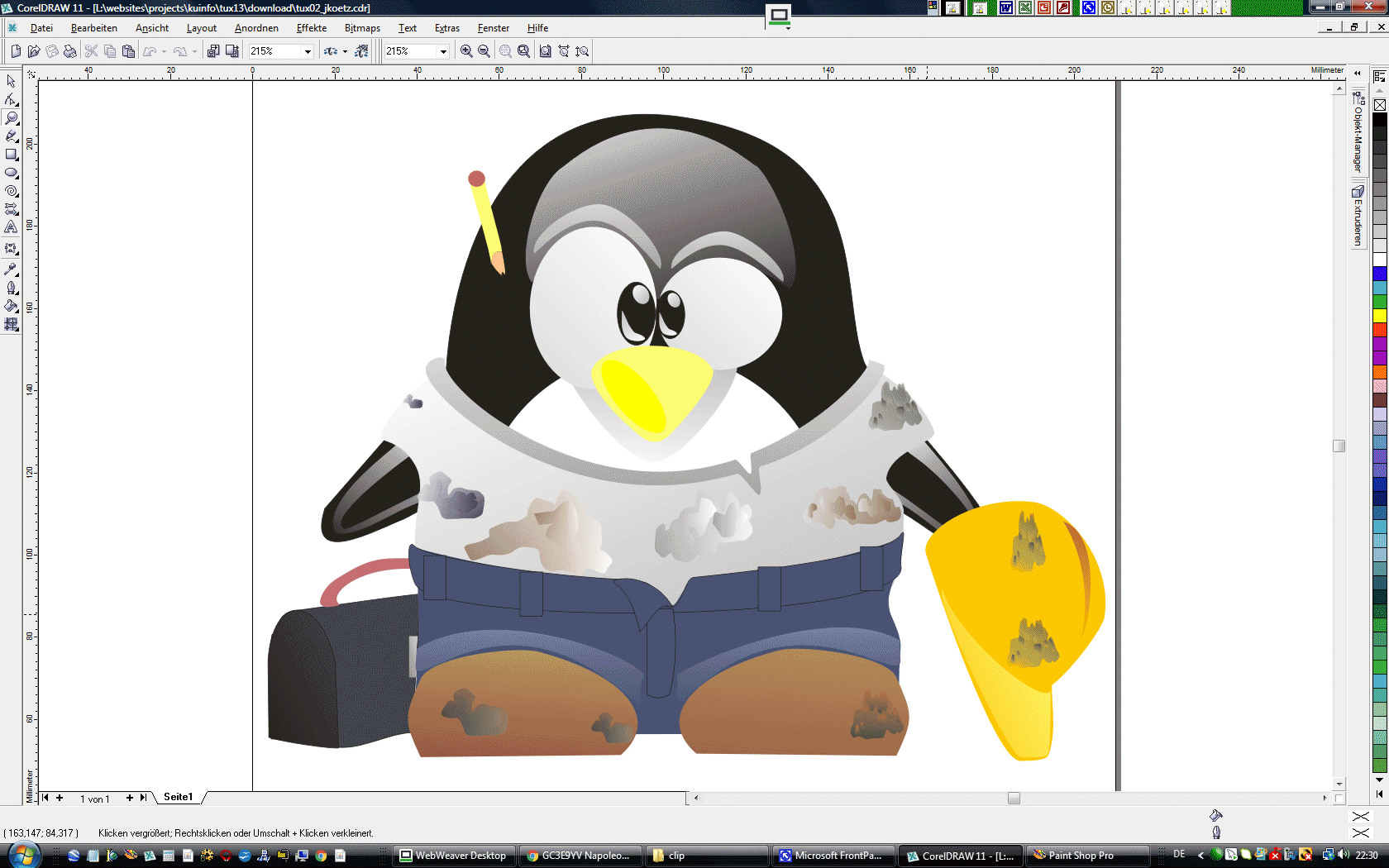Screen dimensions: 1389x868
Task: Open the zoom toolbar 215% dropdown
Action: pos(443,51)
